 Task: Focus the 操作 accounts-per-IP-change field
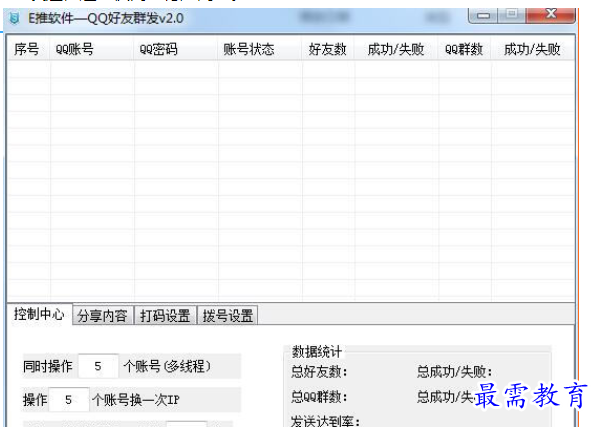click(69, 400)
